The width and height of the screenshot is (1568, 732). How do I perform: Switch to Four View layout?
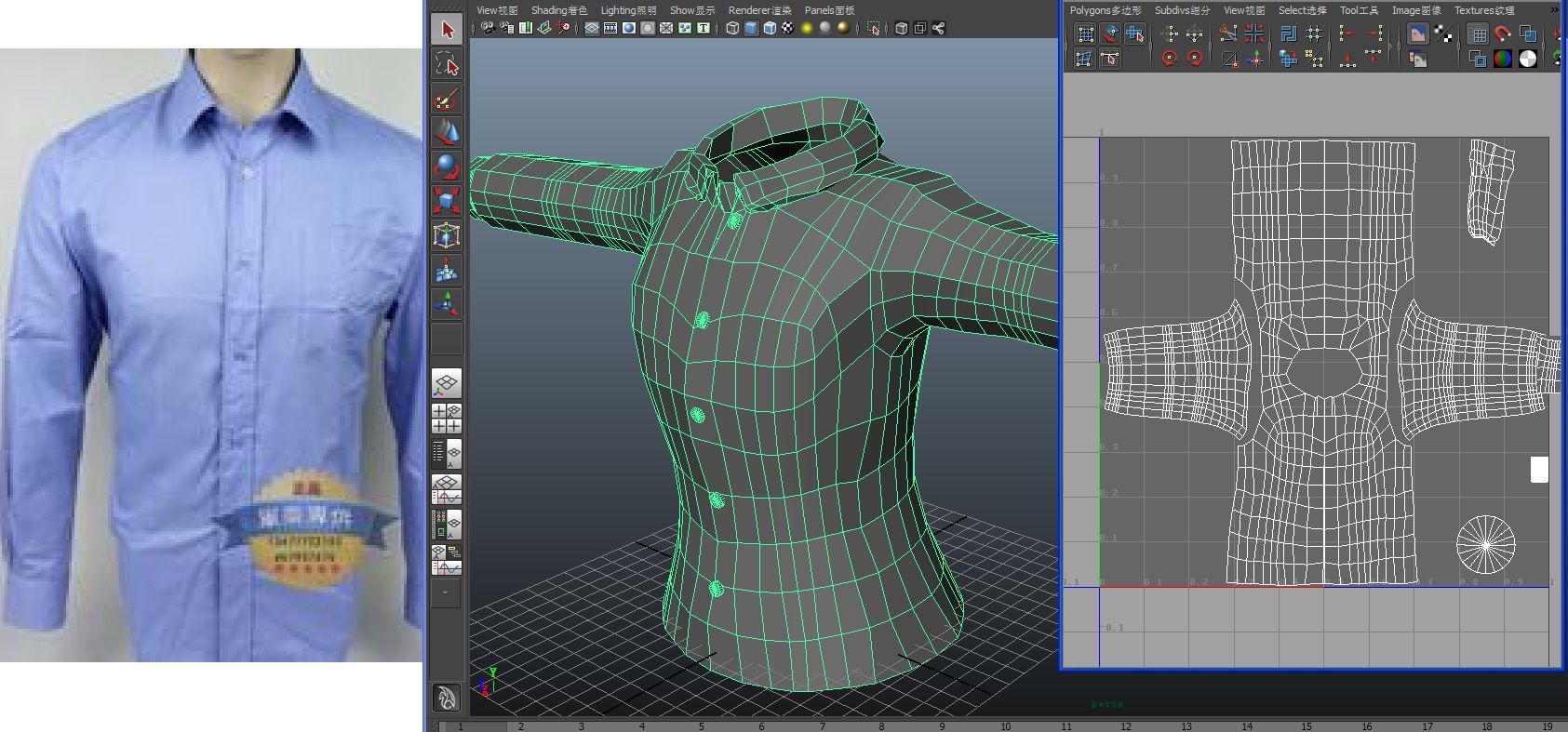click(447, 419)
